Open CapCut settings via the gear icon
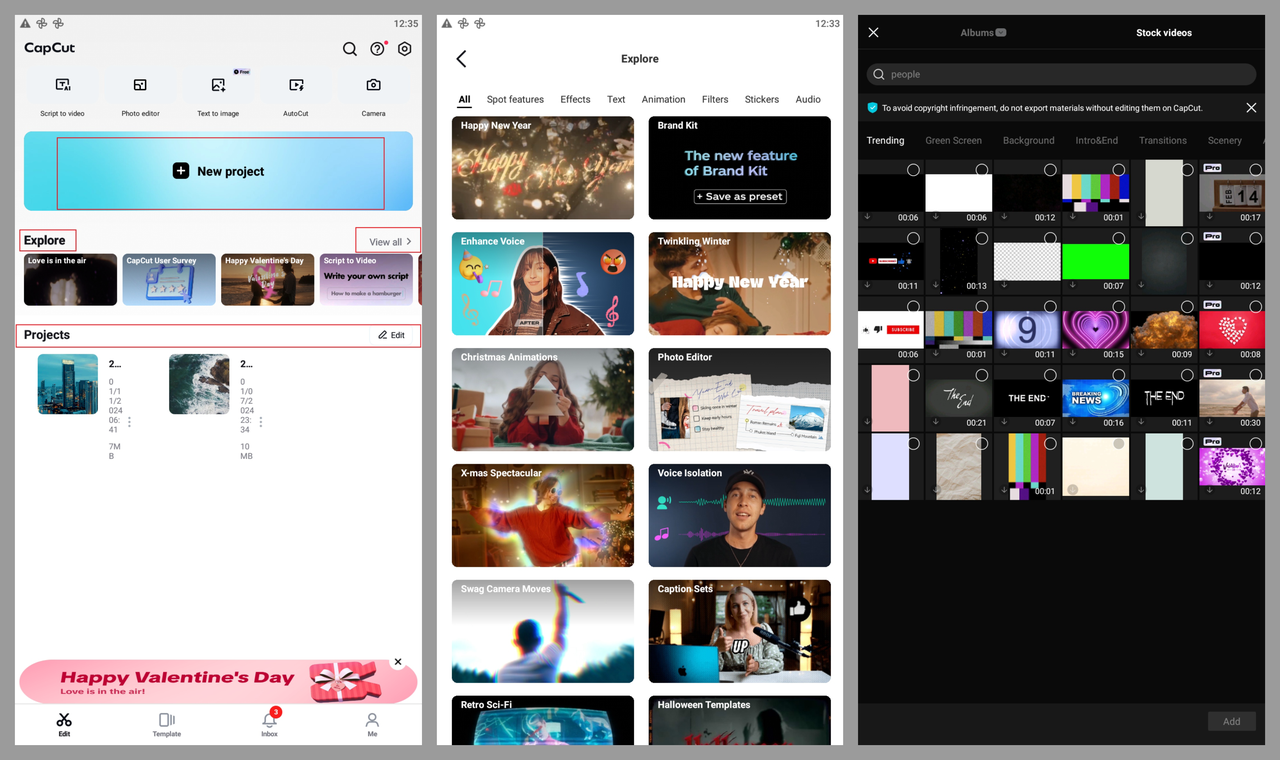 click(404, 48)
